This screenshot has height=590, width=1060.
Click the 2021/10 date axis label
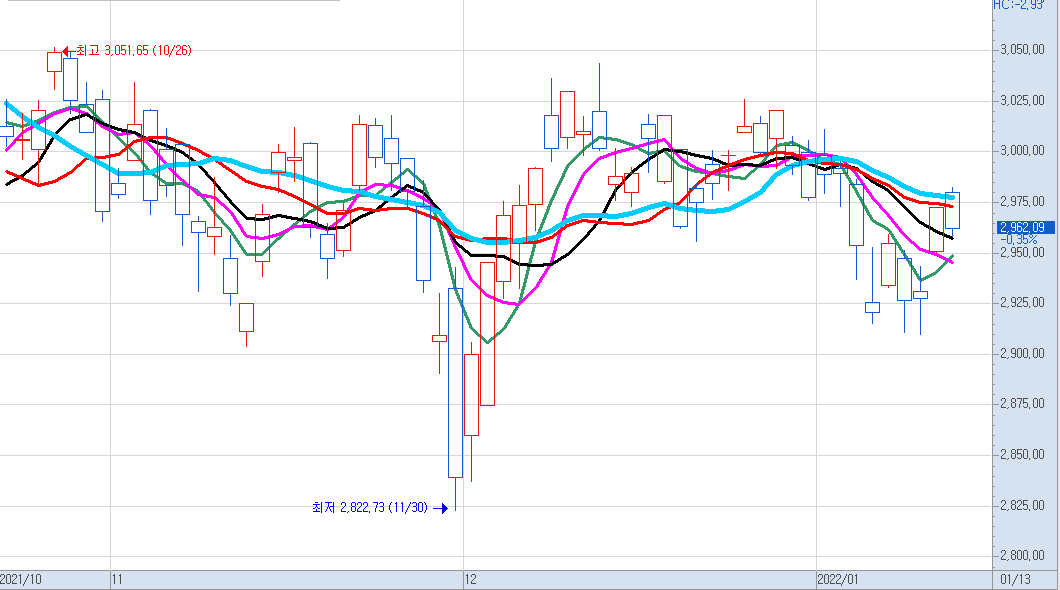(20, 580)
